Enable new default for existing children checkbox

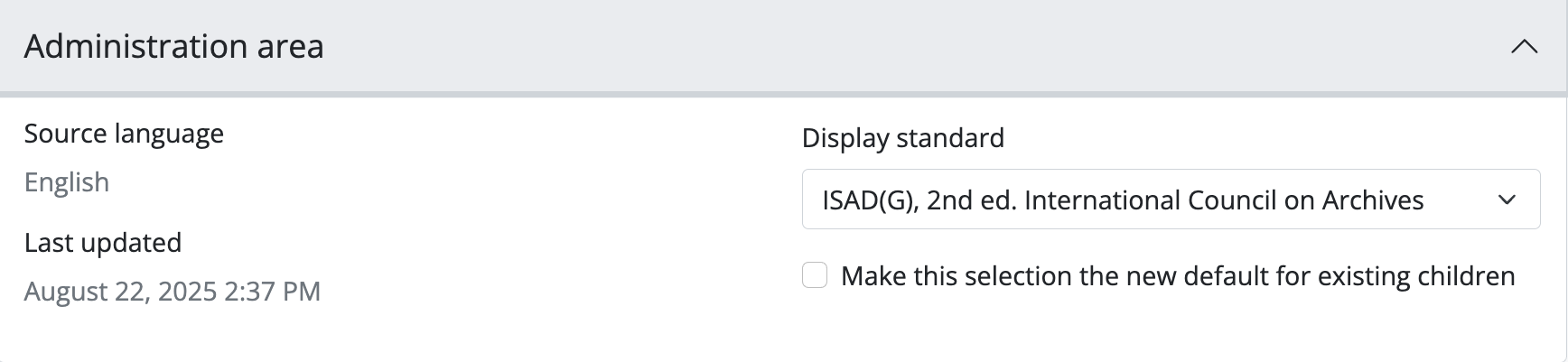tap(815, 275)
